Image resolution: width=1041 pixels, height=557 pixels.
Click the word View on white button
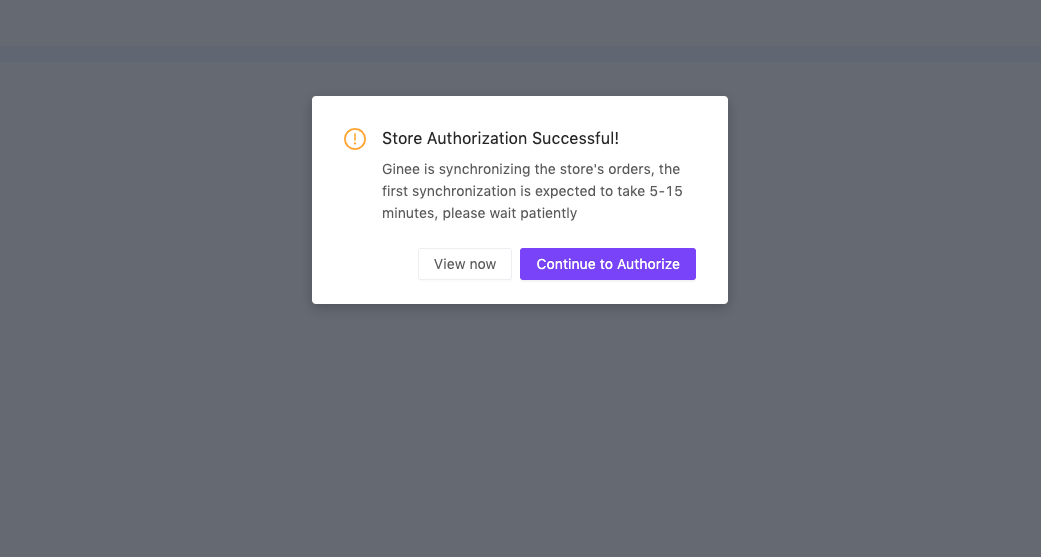449,264
